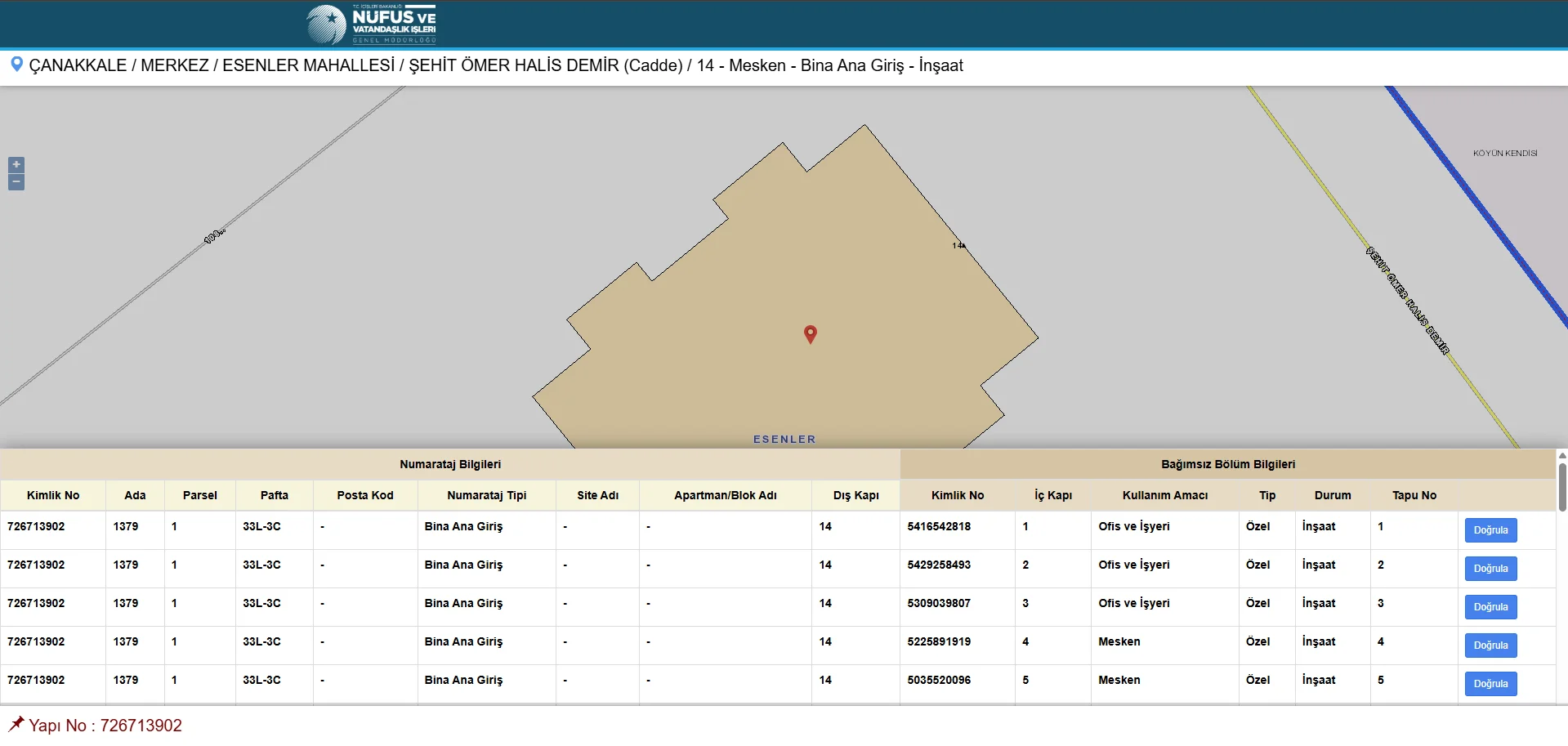This screenshot has height=746, width=1568.
Task: Click the Bağımsız Bölüm Bilgileri section header
Action: click(x=1227, y=464)
